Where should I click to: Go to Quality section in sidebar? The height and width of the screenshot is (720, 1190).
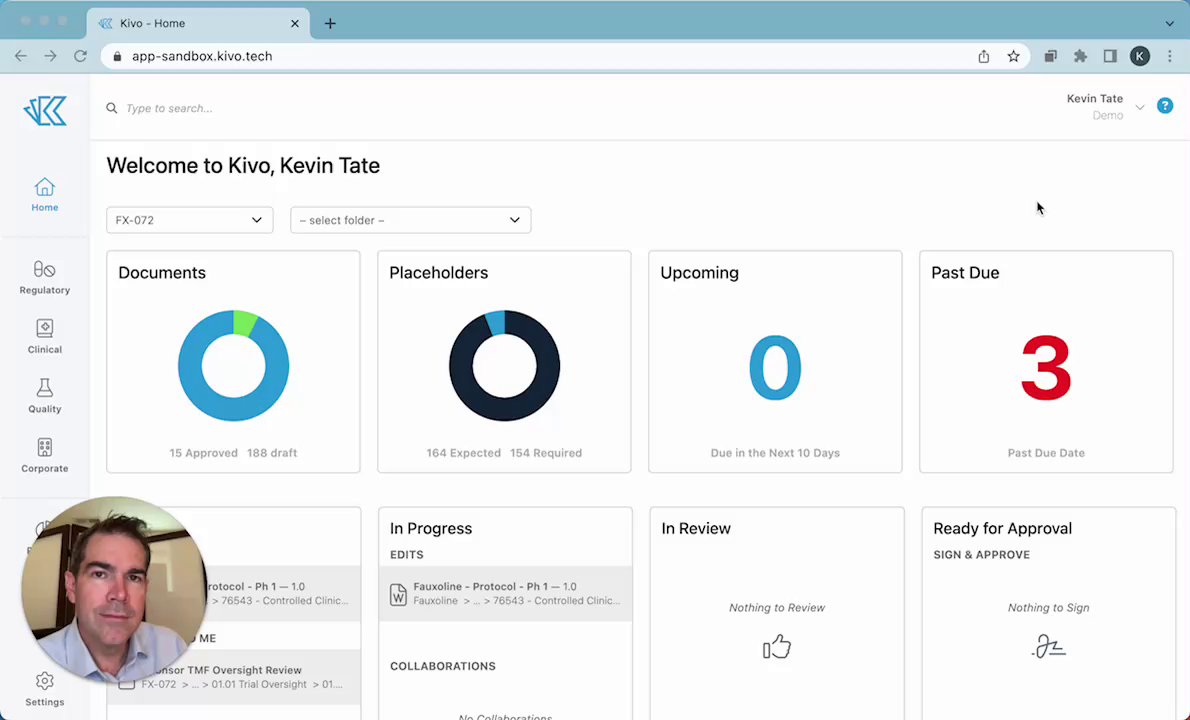(x=44, y=395)
